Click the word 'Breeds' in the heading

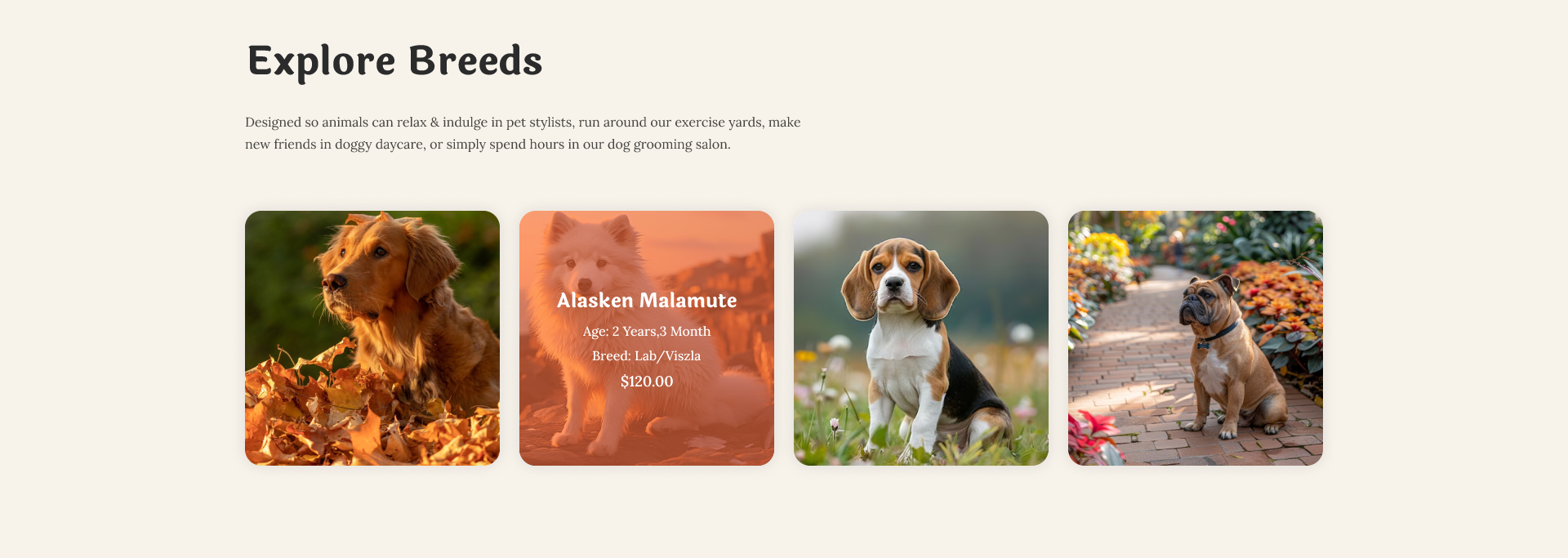coord(475,61)
